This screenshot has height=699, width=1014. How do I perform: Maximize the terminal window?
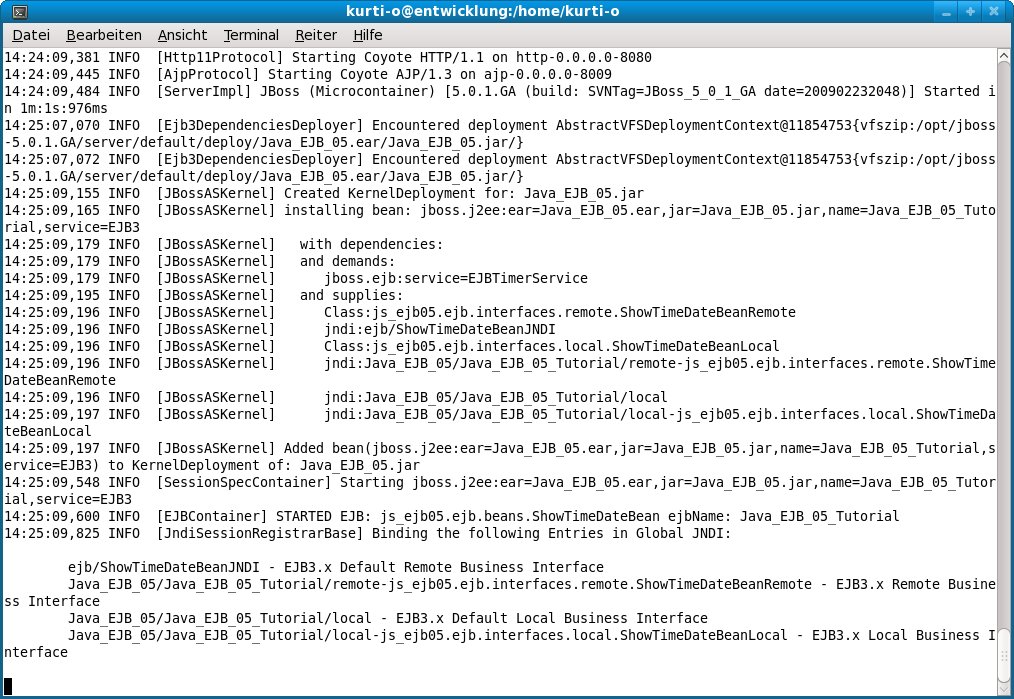point(972,12)
